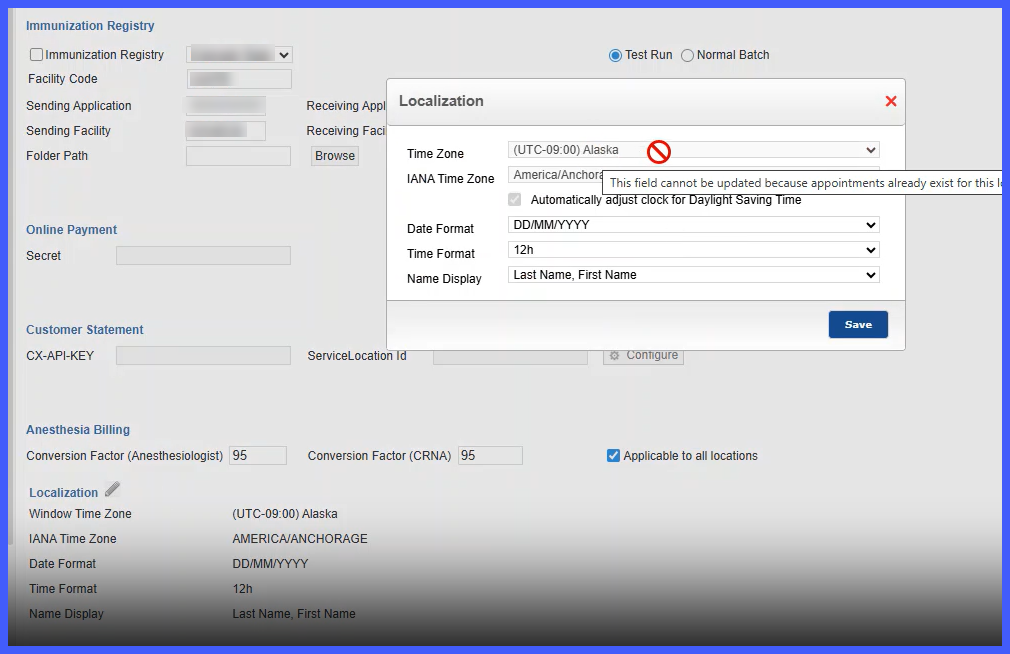Image resolution: width=1010 pixels, height=654 pixels.
Task: Toggle automatic Daylight Saving Time adjustment checkbox
Action: (515, 200)
